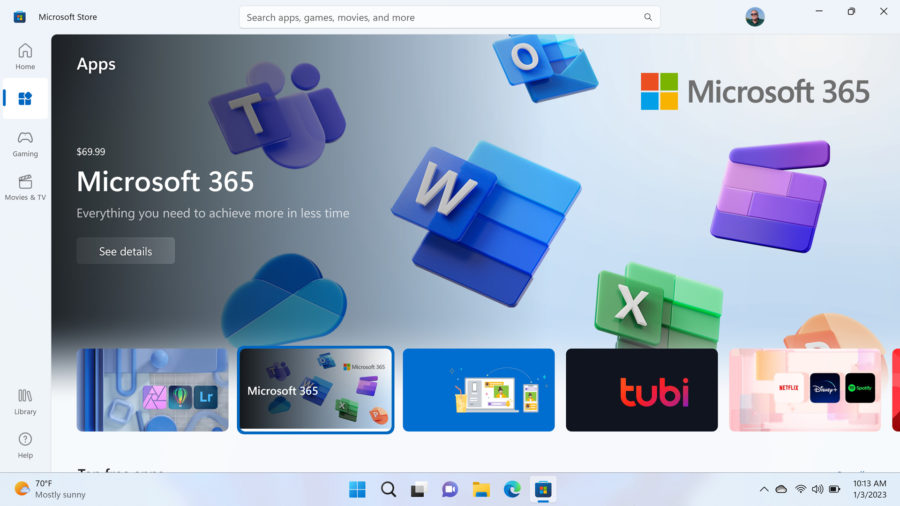Click the See details button
This screenshot has height=506, width=900.
click(x=126, y=251)
